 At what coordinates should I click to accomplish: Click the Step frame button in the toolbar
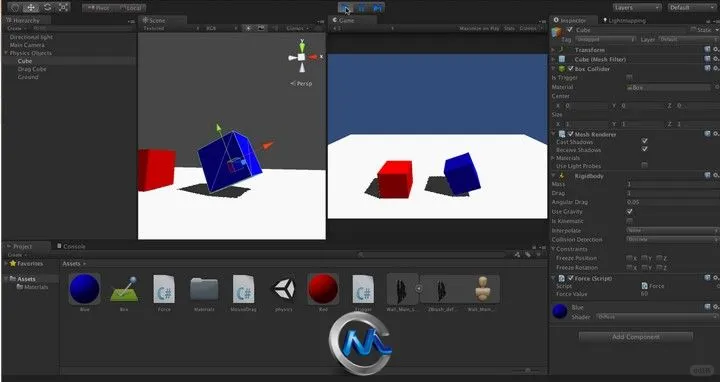pos(377,8)
